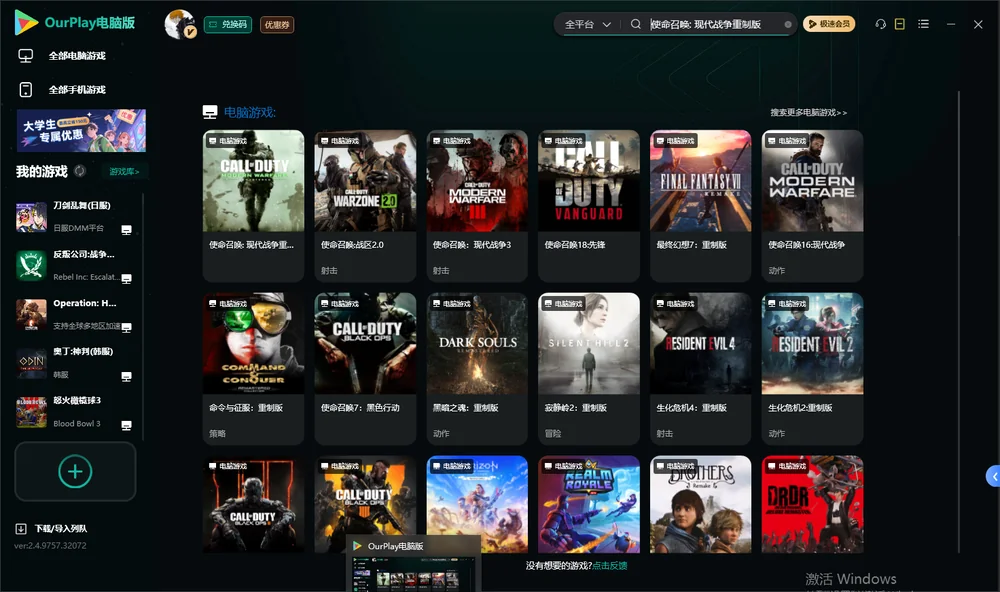1000x592 pixels.
Task: Click the 搜索更多电脑游戏>> link
Action: coord(808,112)
